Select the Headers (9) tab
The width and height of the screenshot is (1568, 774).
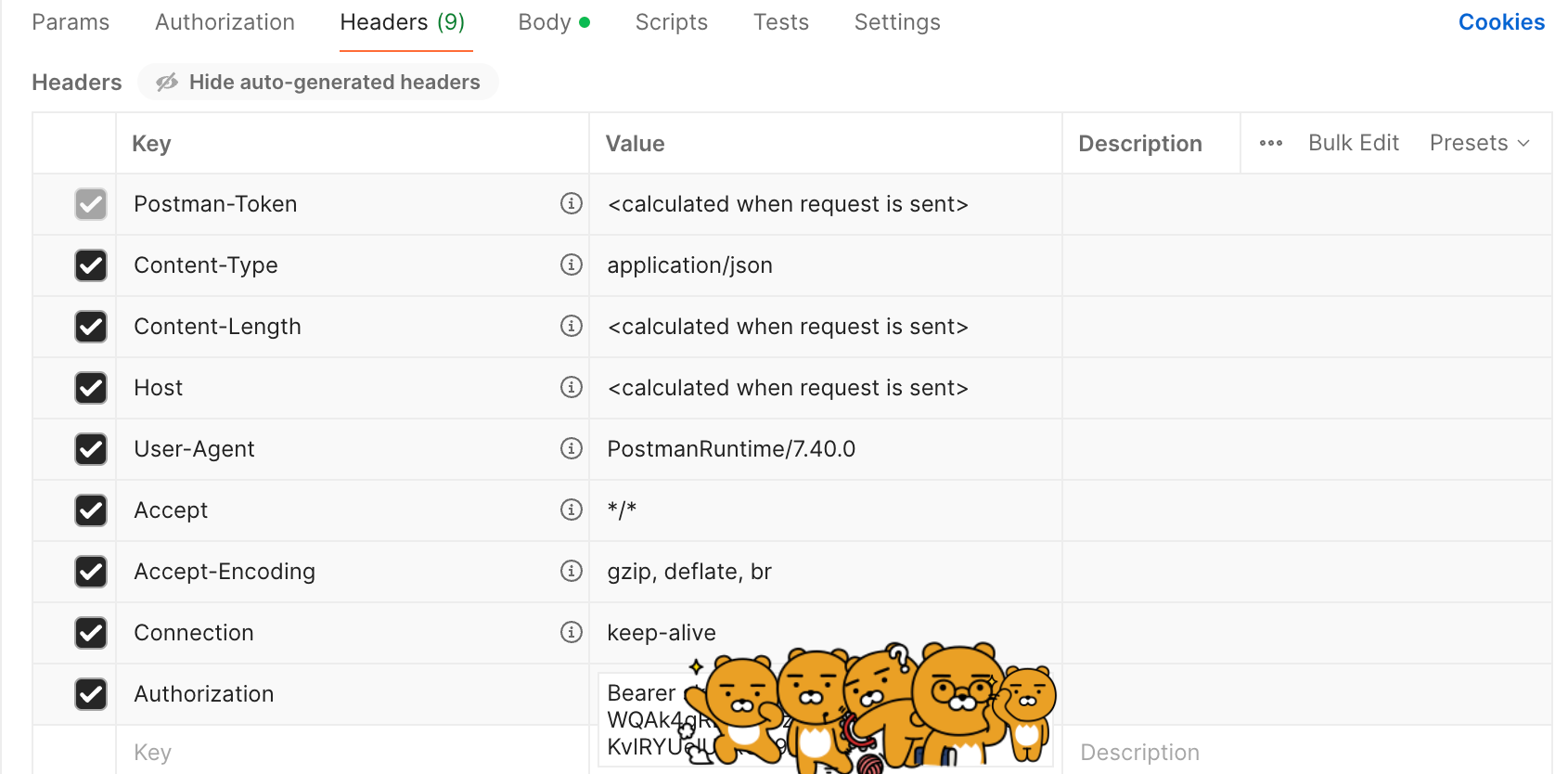403,22
